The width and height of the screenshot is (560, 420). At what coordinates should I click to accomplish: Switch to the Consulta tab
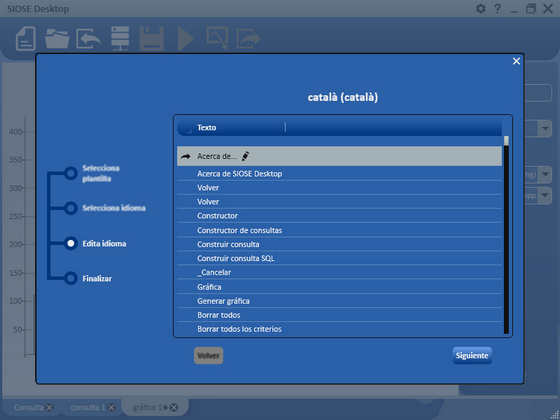[29, 407]
